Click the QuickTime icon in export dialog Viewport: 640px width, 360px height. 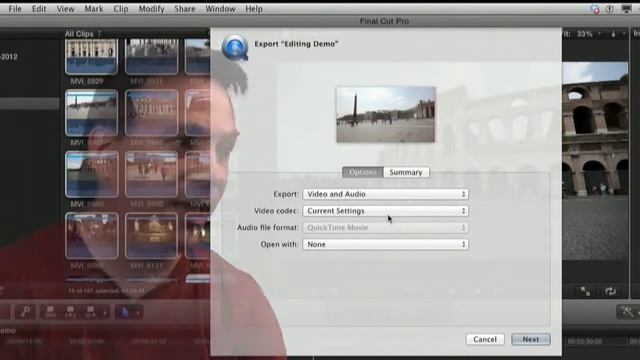(x=235, y=48)
